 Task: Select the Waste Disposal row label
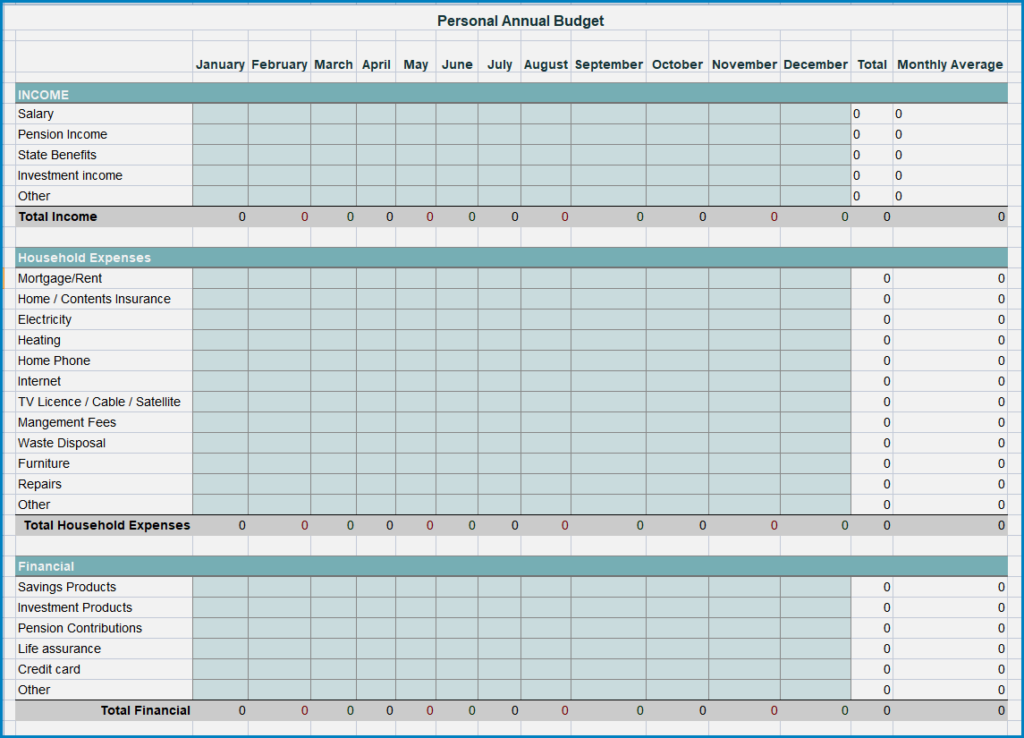pos(60,443)
